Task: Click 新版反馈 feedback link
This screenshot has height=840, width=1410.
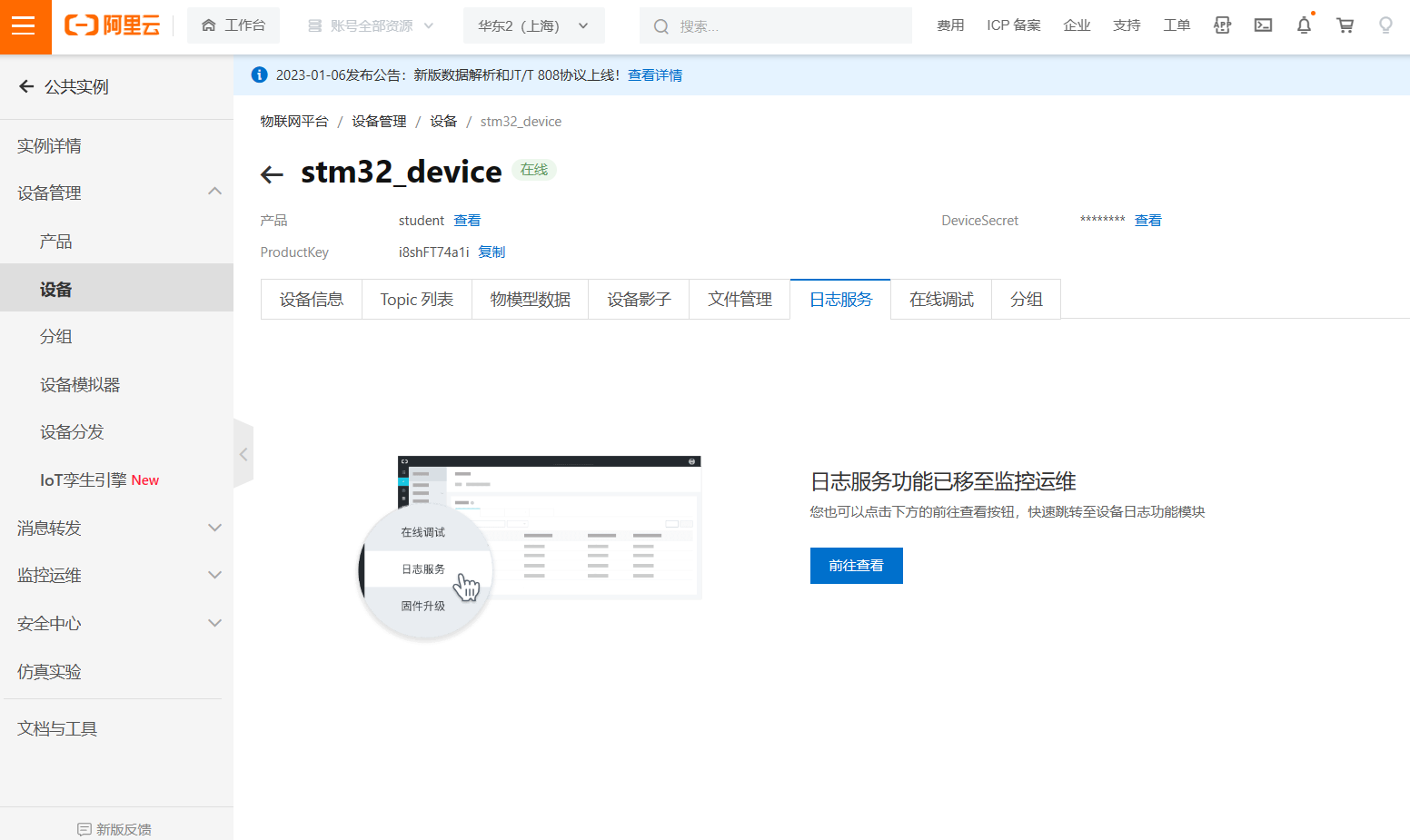Action: click(x=114, y=829)
